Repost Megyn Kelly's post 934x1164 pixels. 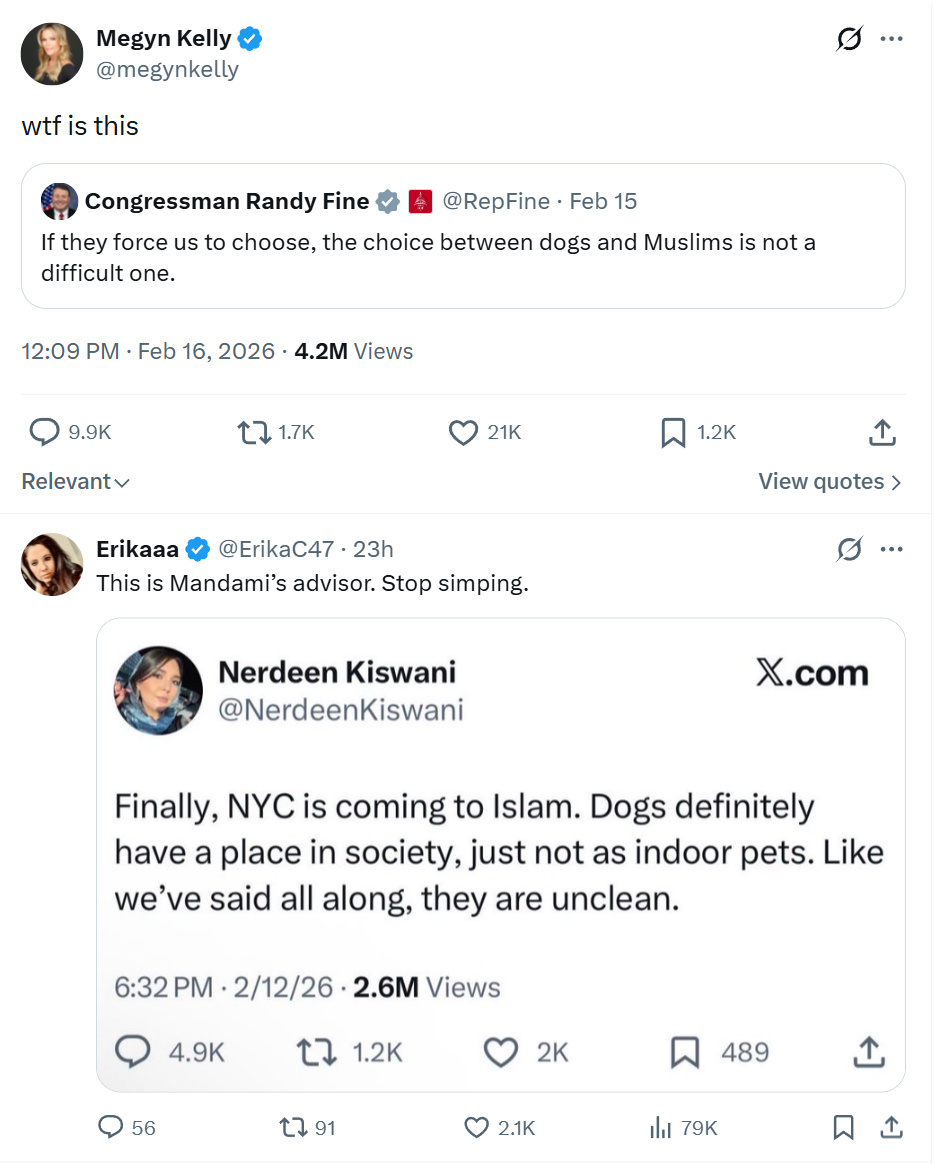pos(252,432)
